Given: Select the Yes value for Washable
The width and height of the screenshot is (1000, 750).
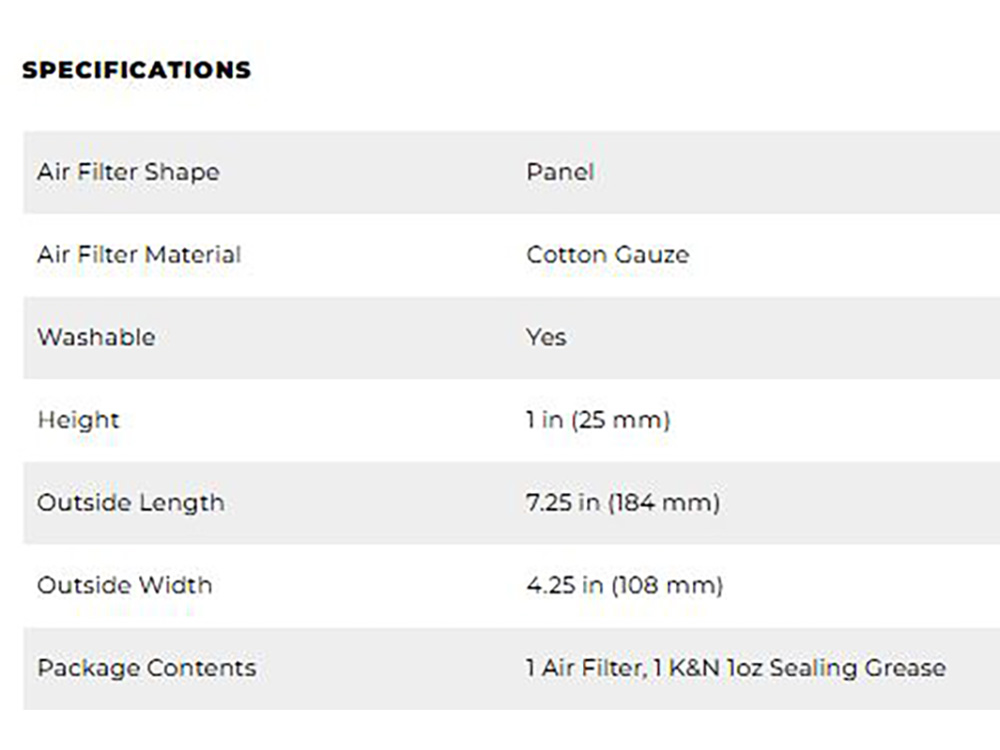Looking at the screenshot, I should point(546,337).
